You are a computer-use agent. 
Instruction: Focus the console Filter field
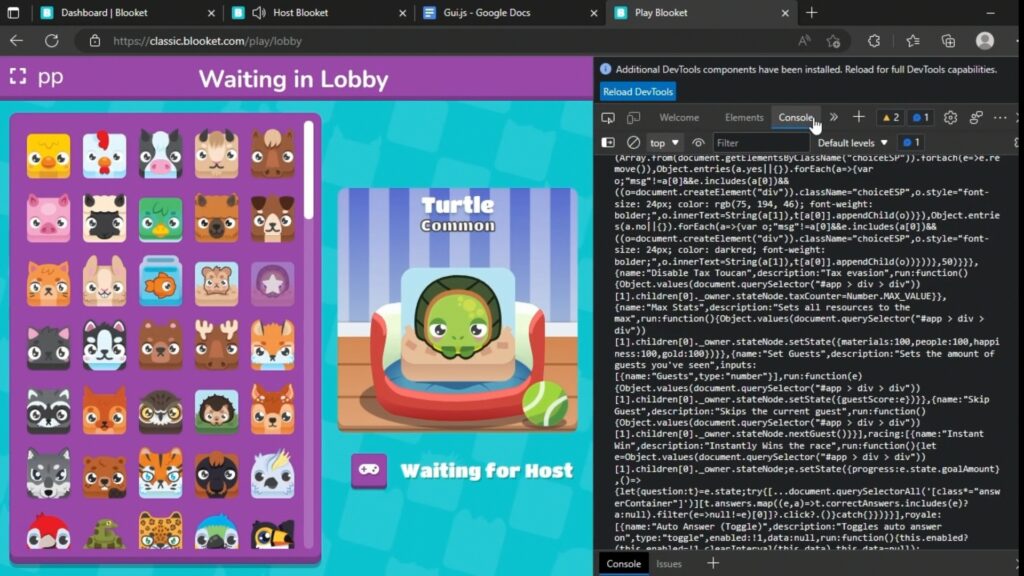coord(761,142)
